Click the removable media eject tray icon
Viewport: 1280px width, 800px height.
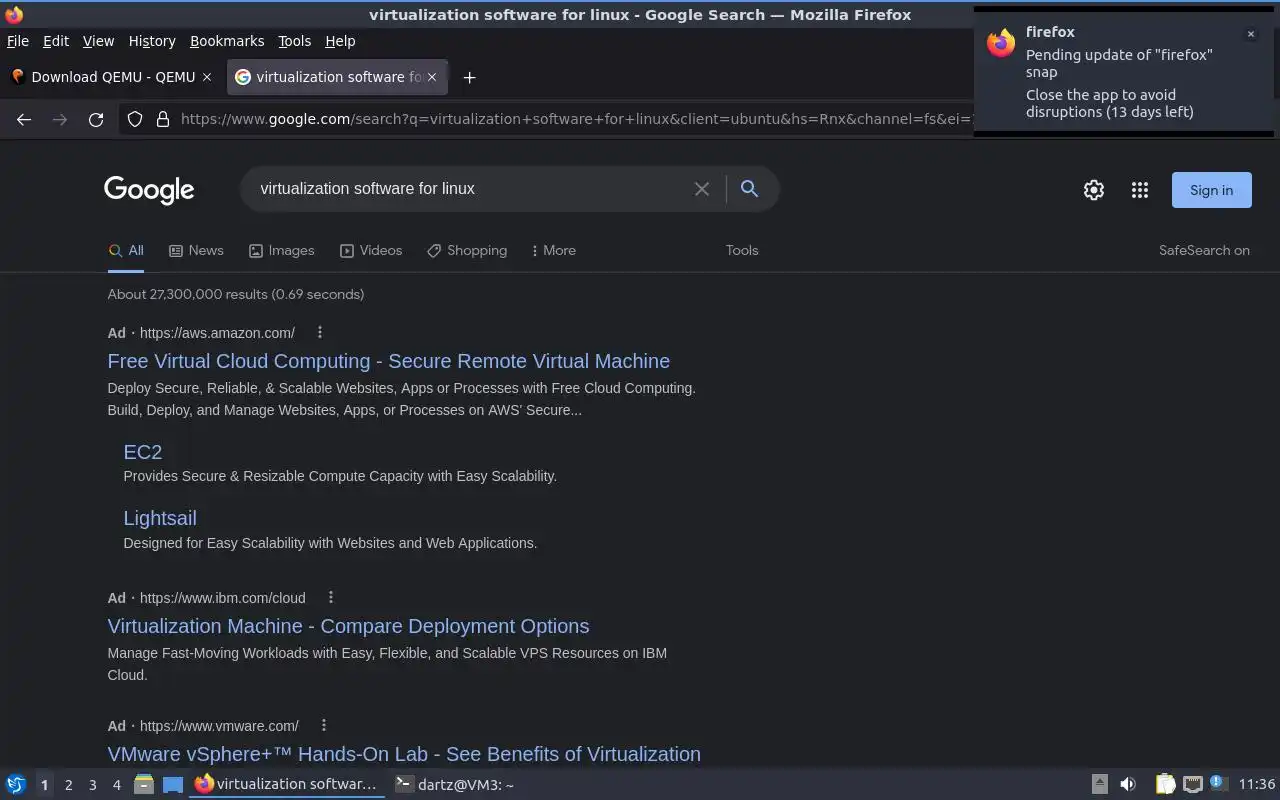pos(1099,785)
